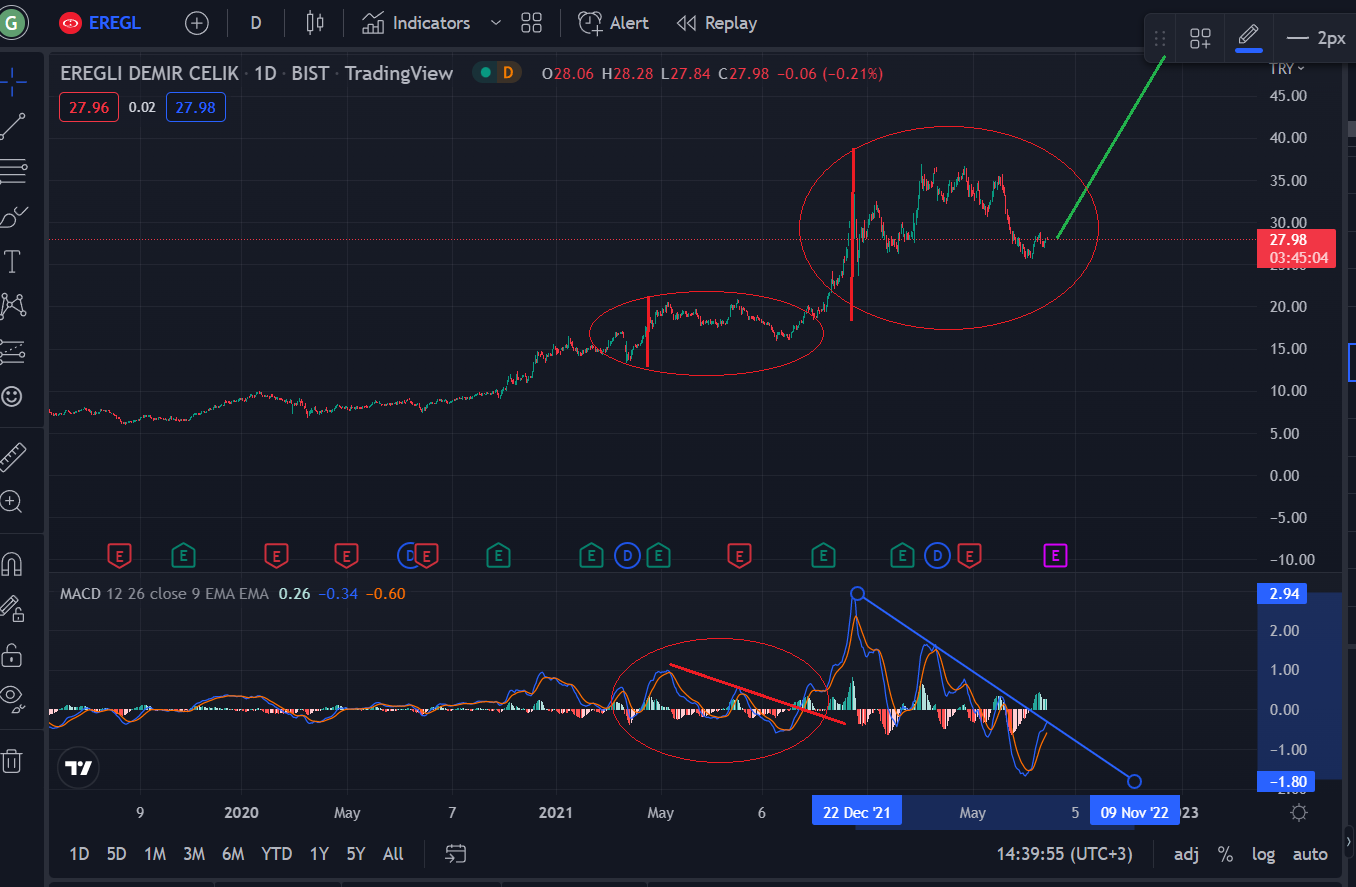Click the 22 Dec '21 date label
1356x887 pixels.
coord(857,812)
